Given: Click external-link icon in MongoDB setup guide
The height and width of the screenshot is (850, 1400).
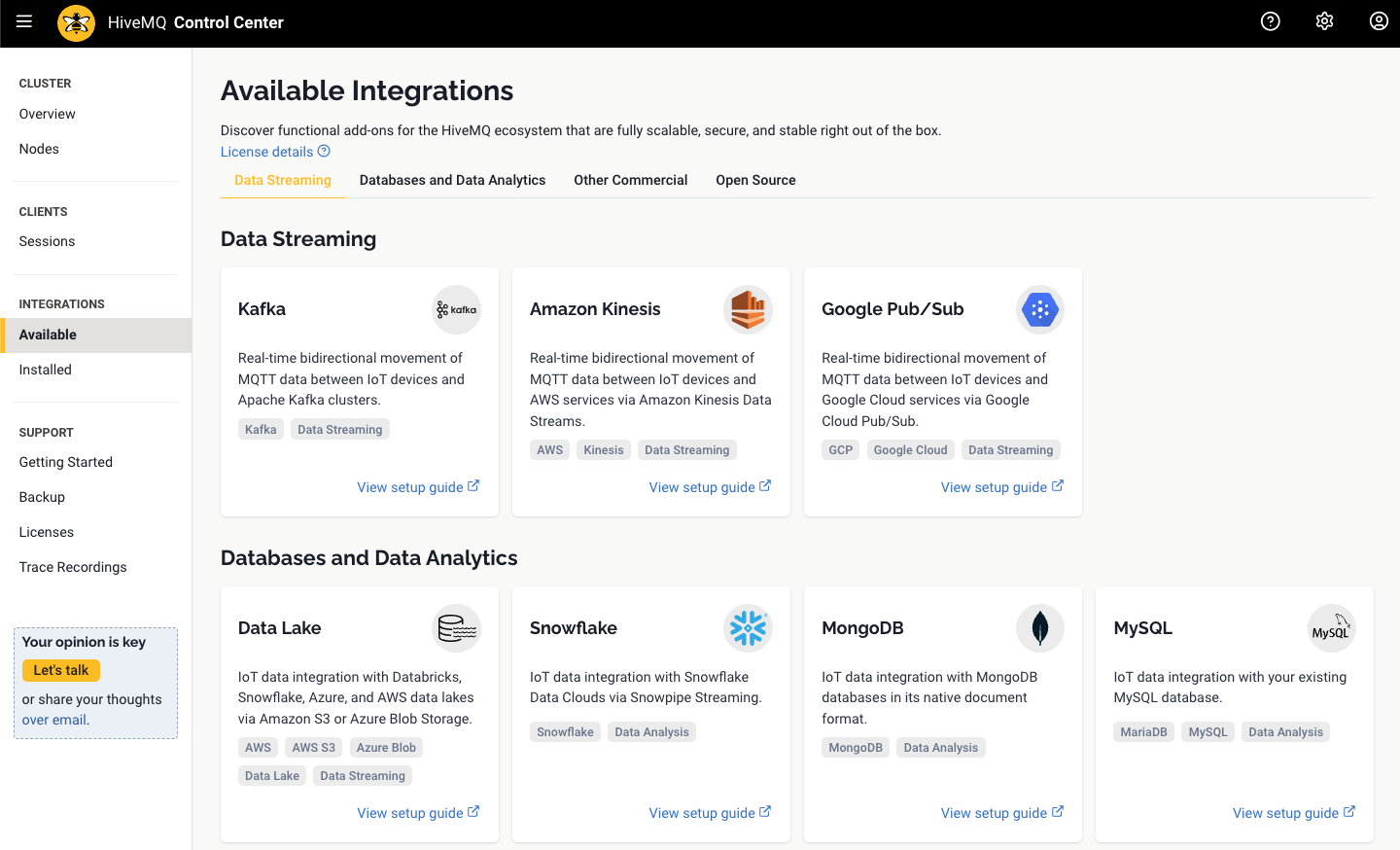Looking at the screenshot, I should [1058, 811].
